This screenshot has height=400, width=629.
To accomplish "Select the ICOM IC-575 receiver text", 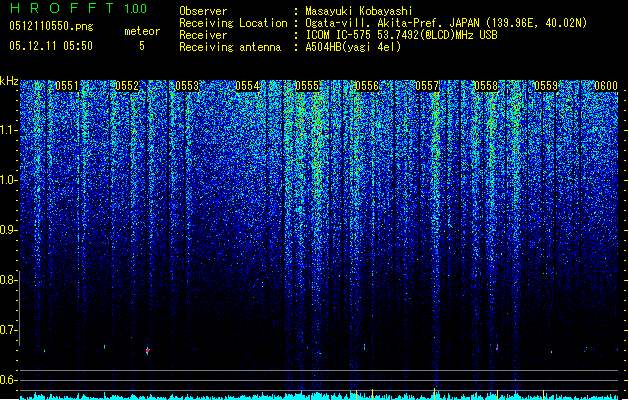I will (x=401, y=35).
